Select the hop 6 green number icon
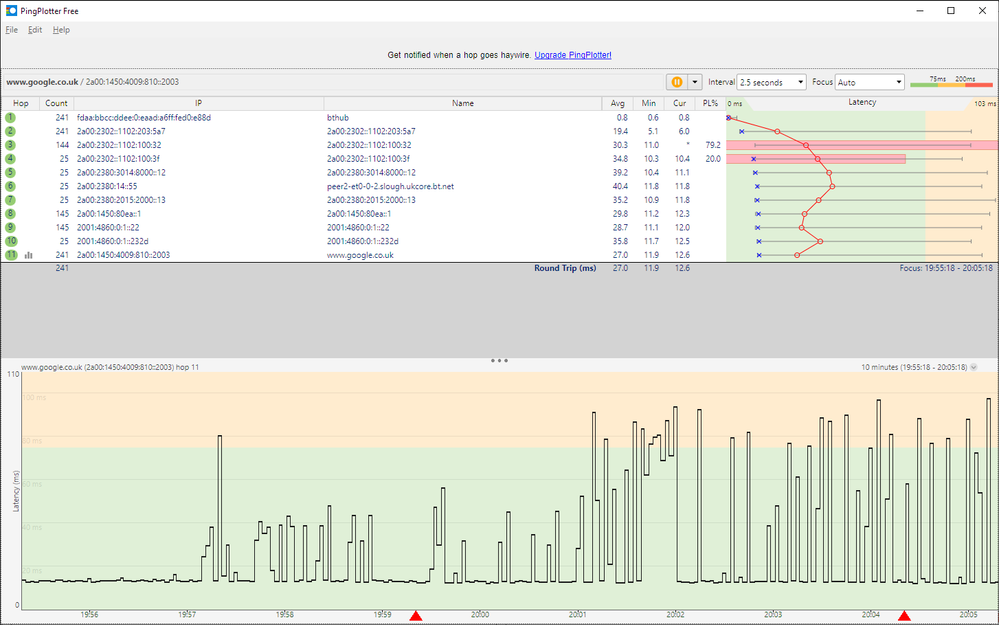999x625 pixels. click(x=11, y=186)
